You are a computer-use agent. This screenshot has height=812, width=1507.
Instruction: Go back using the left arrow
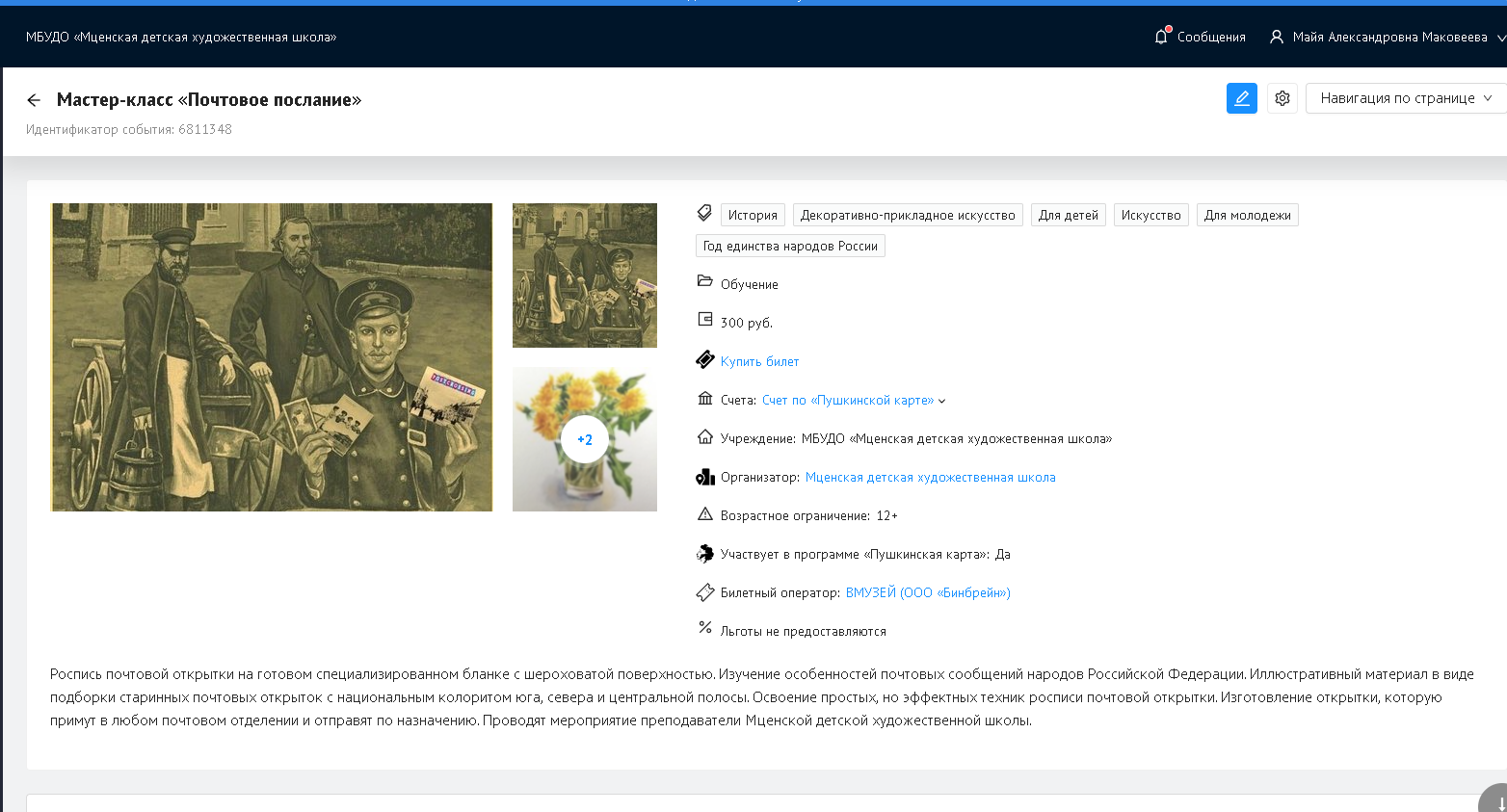tap(34, 100)
